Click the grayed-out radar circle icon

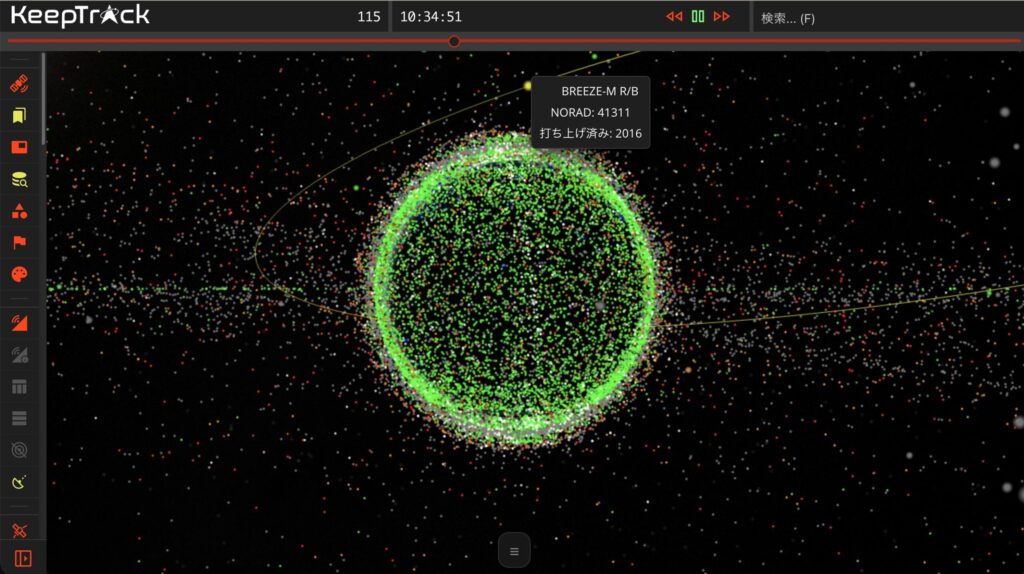tap(19, 450)
